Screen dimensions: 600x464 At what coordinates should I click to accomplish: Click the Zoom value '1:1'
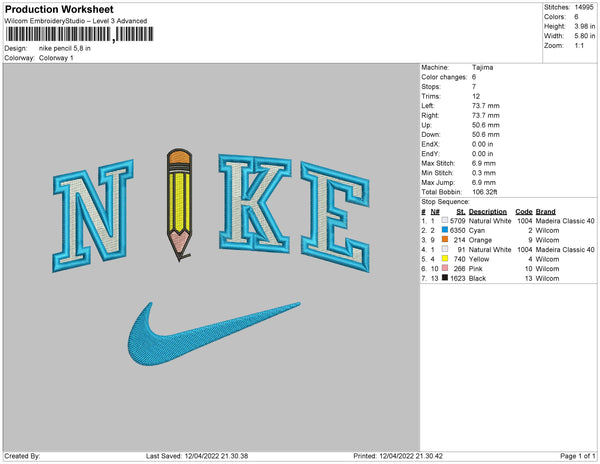click(x=579, y=46)
